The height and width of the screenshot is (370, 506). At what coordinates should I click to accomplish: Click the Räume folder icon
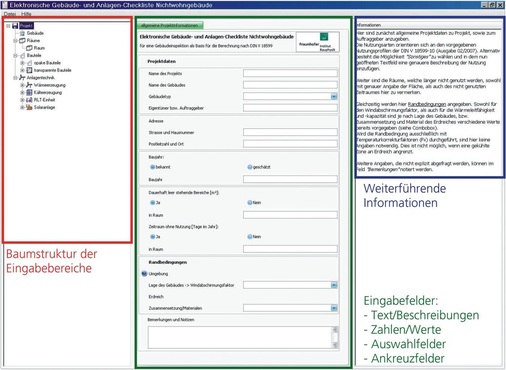point(22,41)
